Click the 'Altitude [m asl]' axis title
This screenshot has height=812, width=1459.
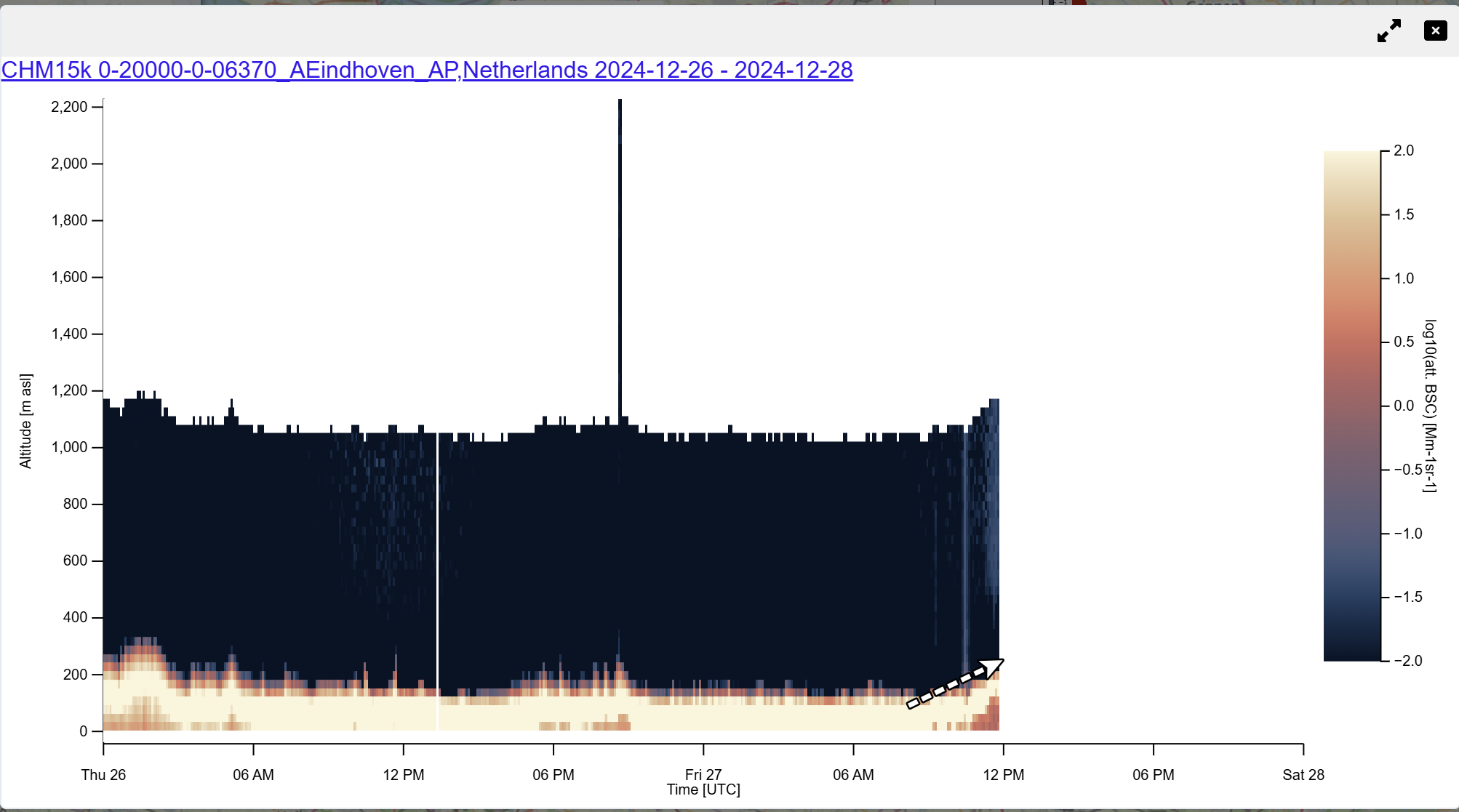pos(25,421)
